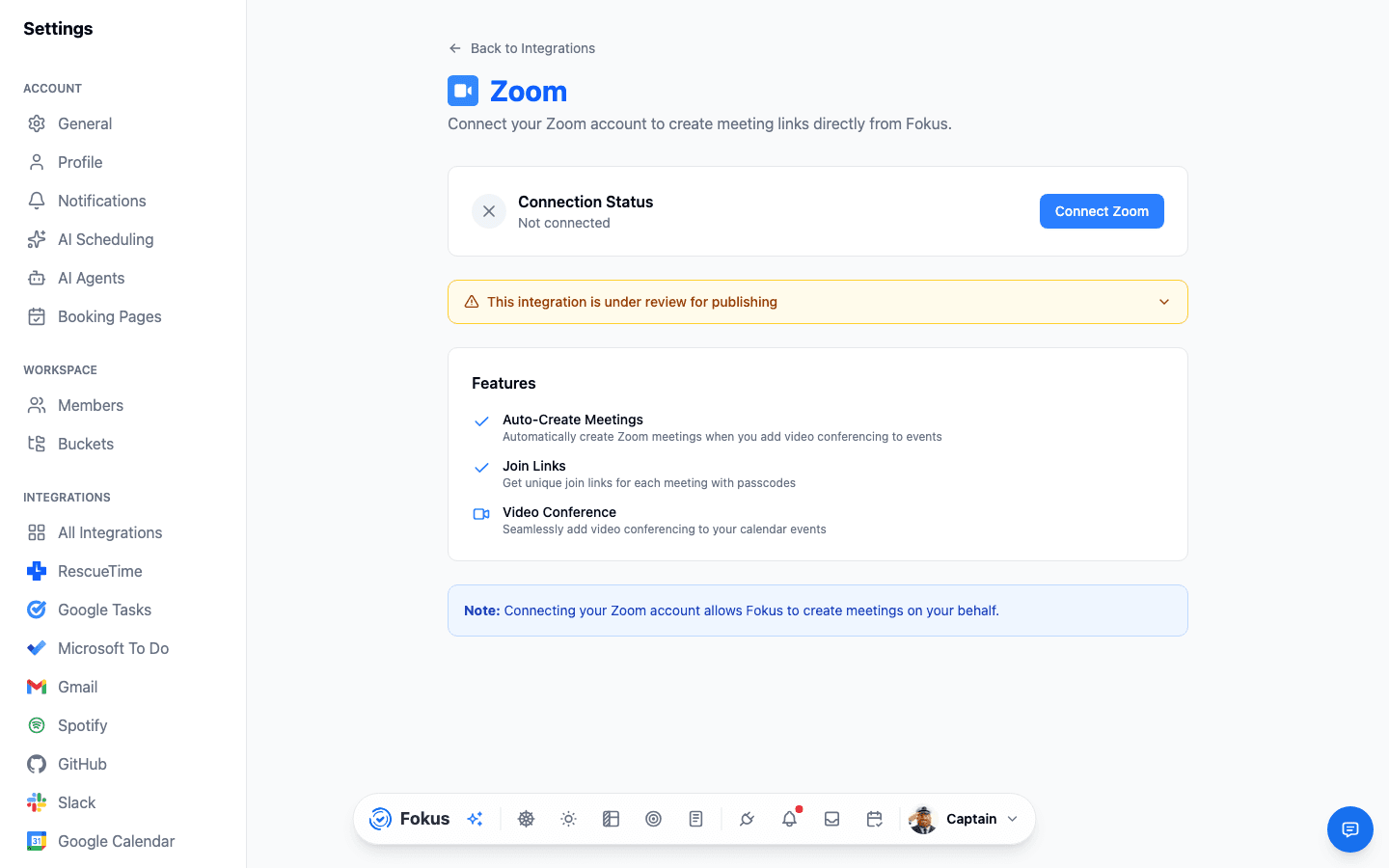
Task: Open the target focus icon in dock
Action: pyautogui.click(x=654, y=819)
